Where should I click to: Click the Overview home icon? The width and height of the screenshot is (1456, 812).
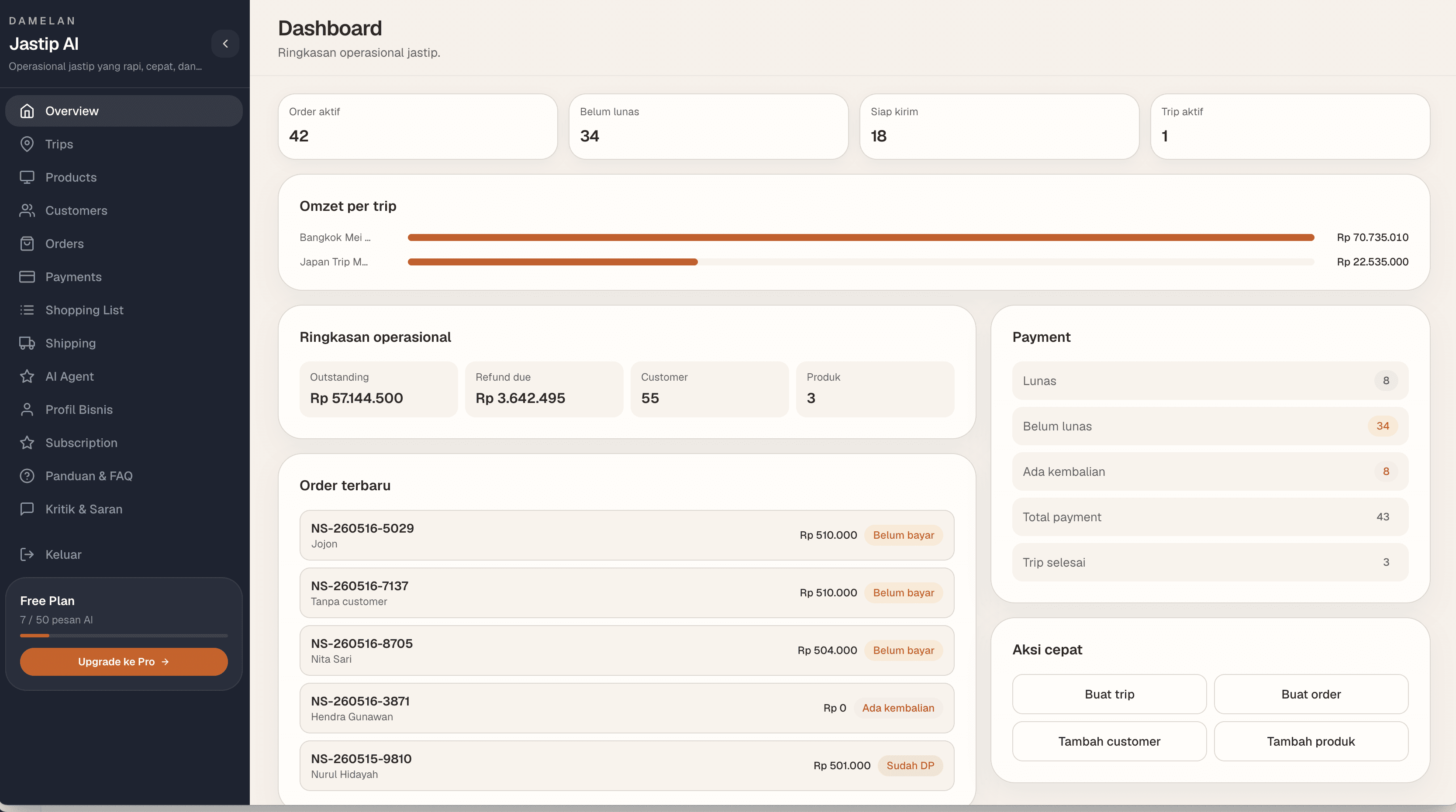point(27,111)
